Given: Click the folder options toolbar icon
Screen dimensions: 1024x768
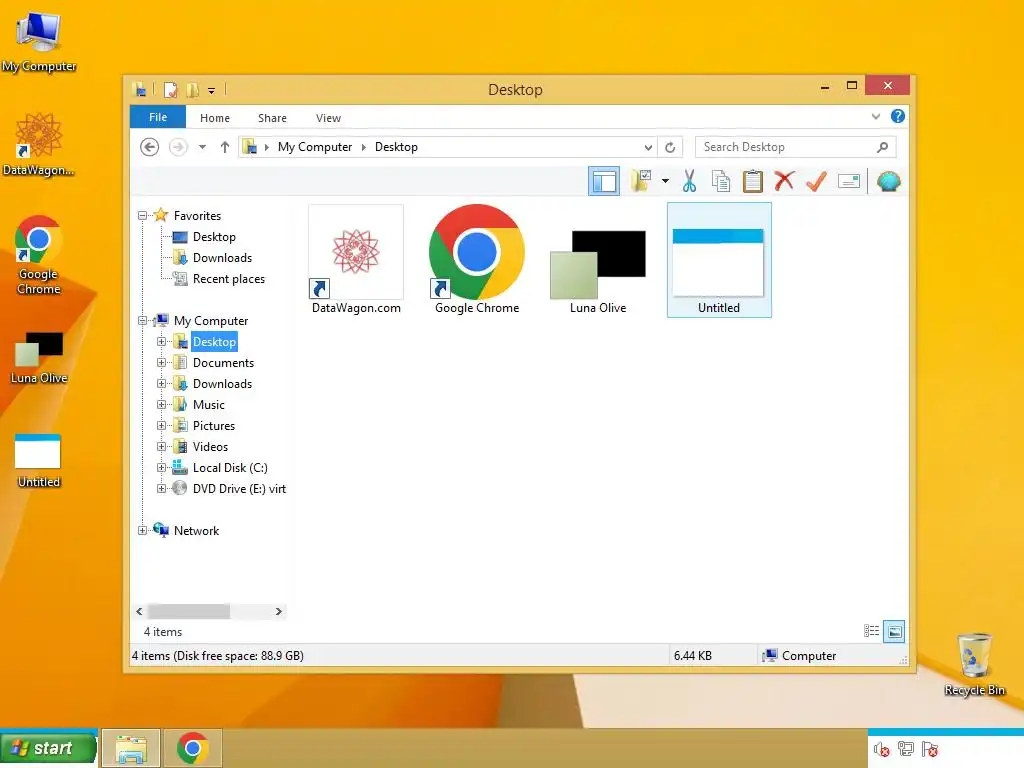Looking at the screenshot, I should [641, 181].
